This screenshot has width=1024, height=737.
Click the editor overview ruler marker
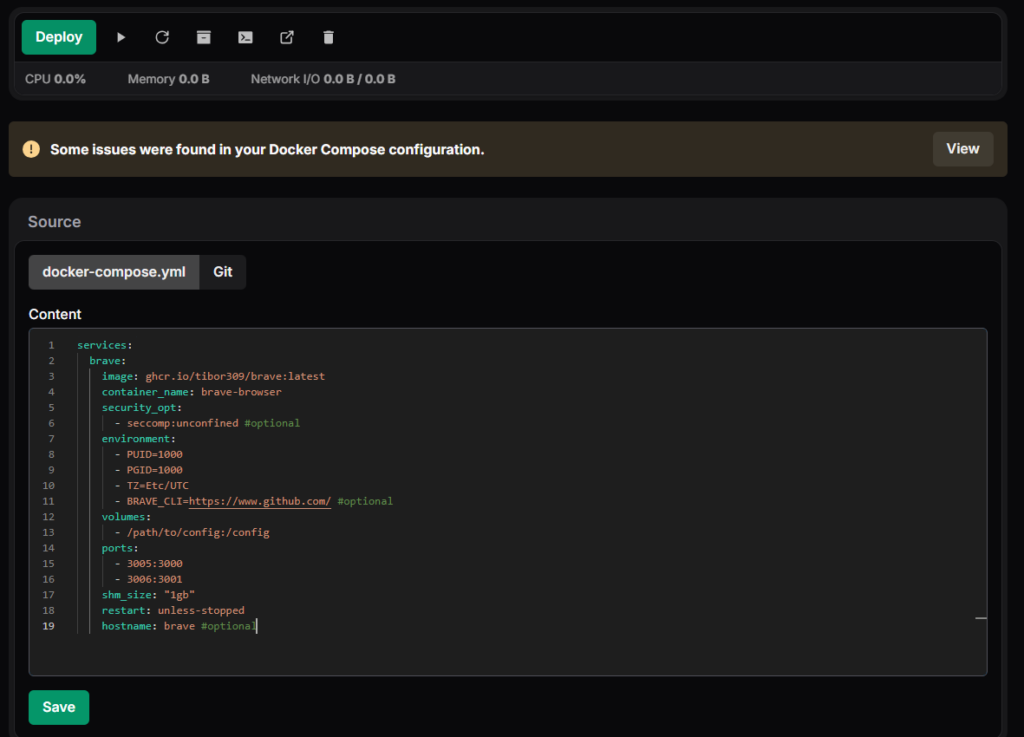click(x=980, y=619)
